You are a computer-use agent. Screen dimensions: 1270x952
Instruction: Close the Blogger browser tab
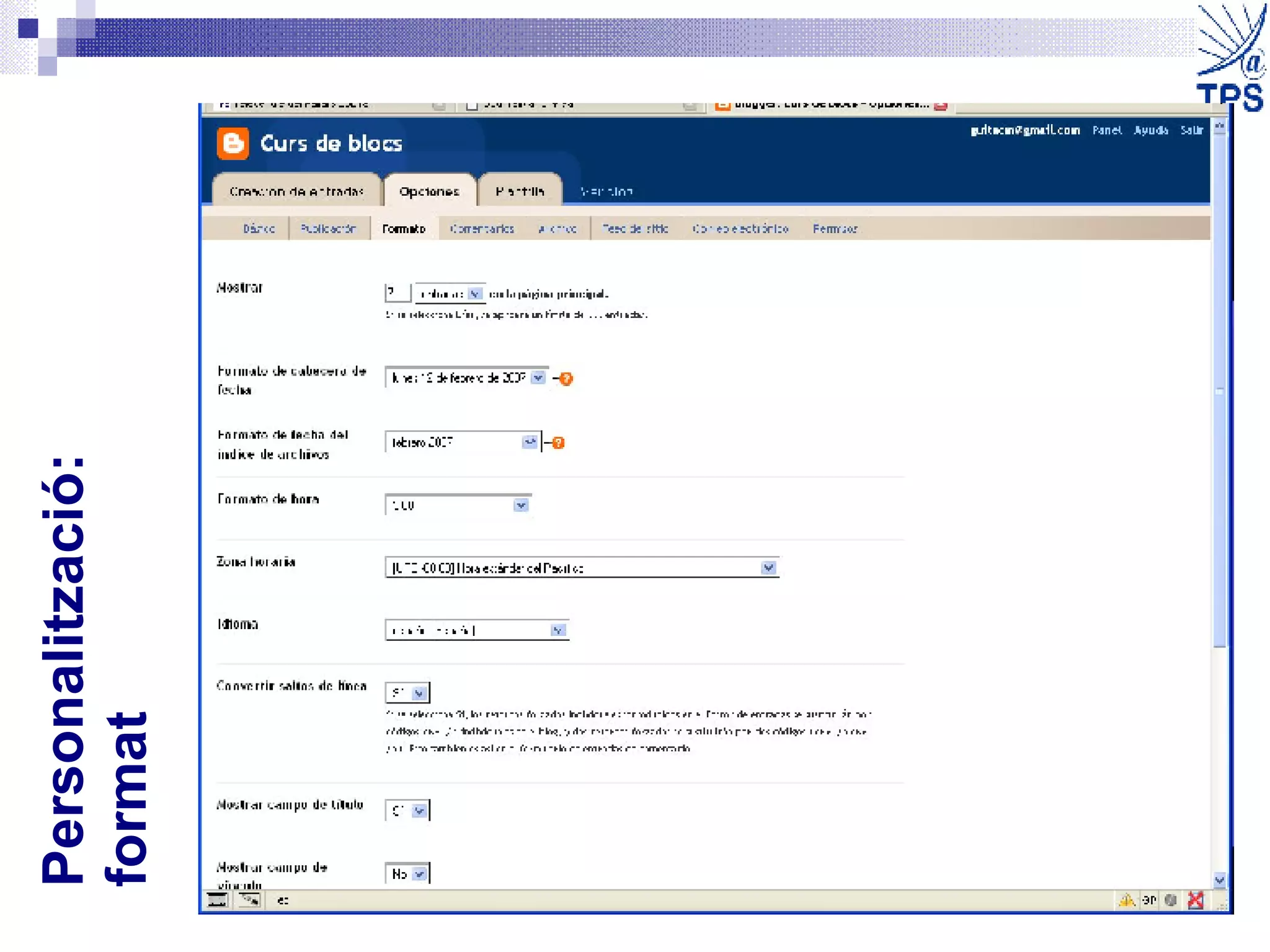[x=941, y=106]
